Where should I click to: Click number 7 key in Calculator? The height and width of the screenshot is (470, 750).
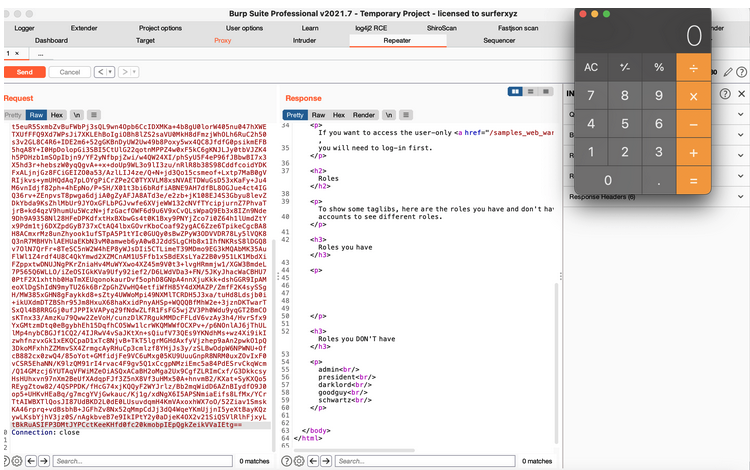591,96
